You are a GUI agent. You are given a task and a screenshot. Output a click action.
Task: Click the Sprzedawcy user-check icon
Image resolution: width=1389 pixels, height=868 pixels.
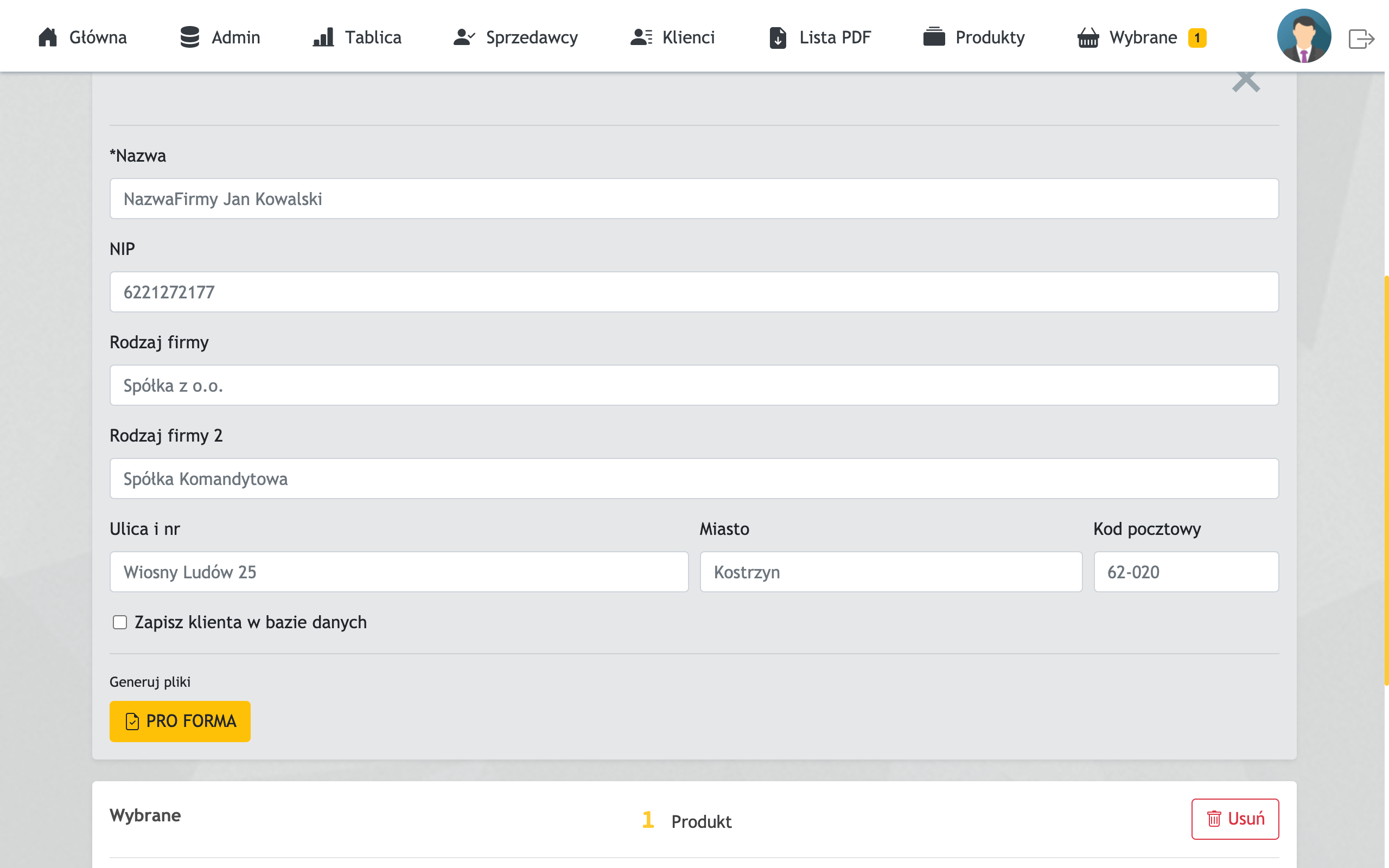[464, 37]
